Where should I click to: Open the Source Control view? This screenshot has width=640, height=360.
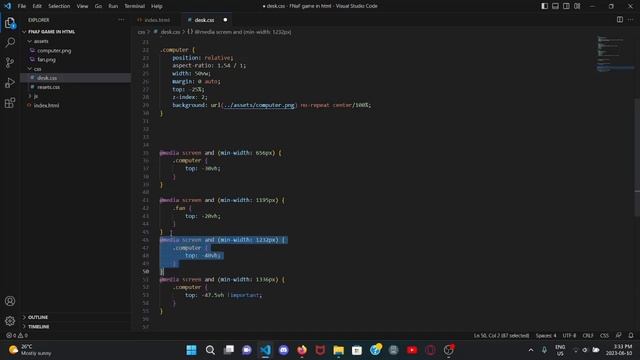(10, 62)
